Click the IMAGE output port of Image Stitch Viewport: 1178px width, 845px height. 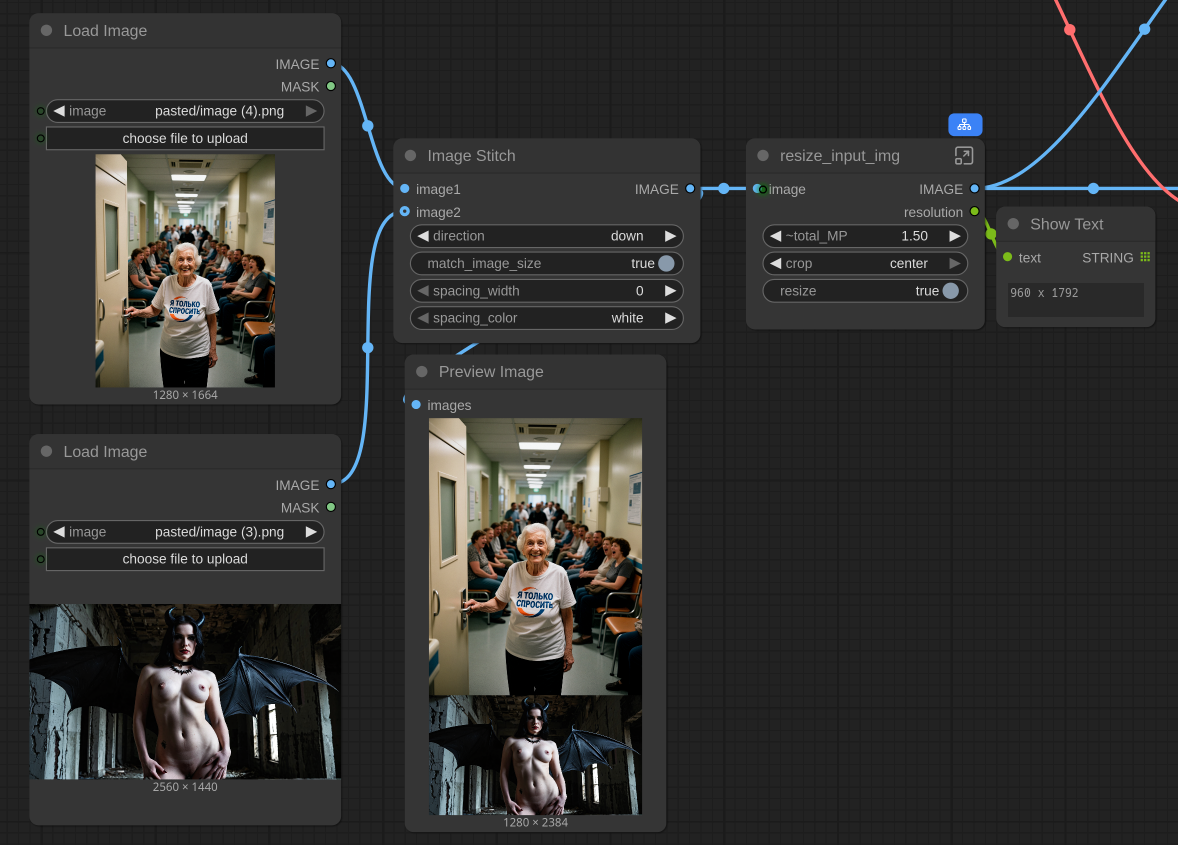690,189
